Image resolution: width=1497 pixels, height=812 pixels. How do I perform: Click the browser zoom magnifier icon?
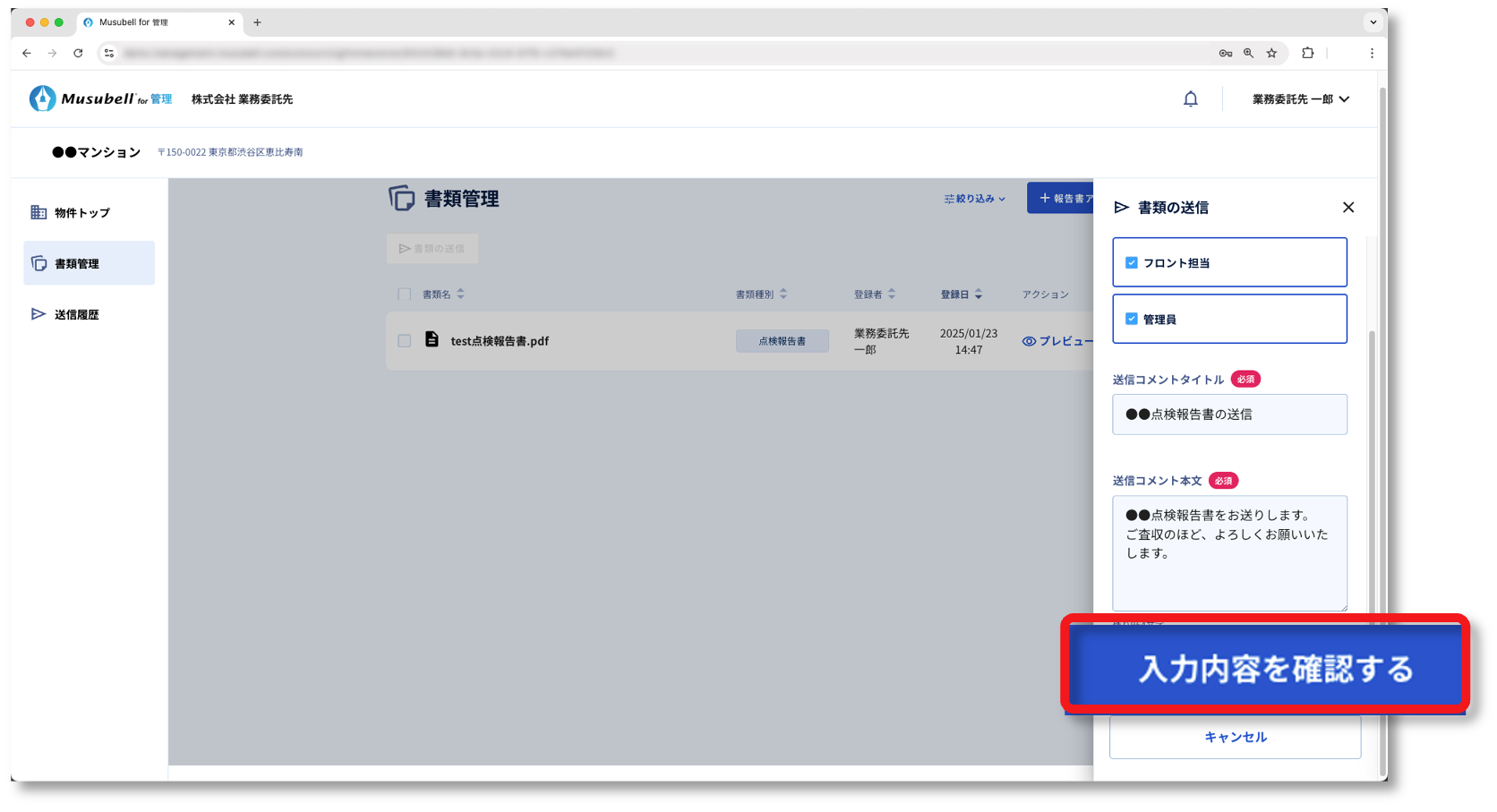click(1248, 54)
